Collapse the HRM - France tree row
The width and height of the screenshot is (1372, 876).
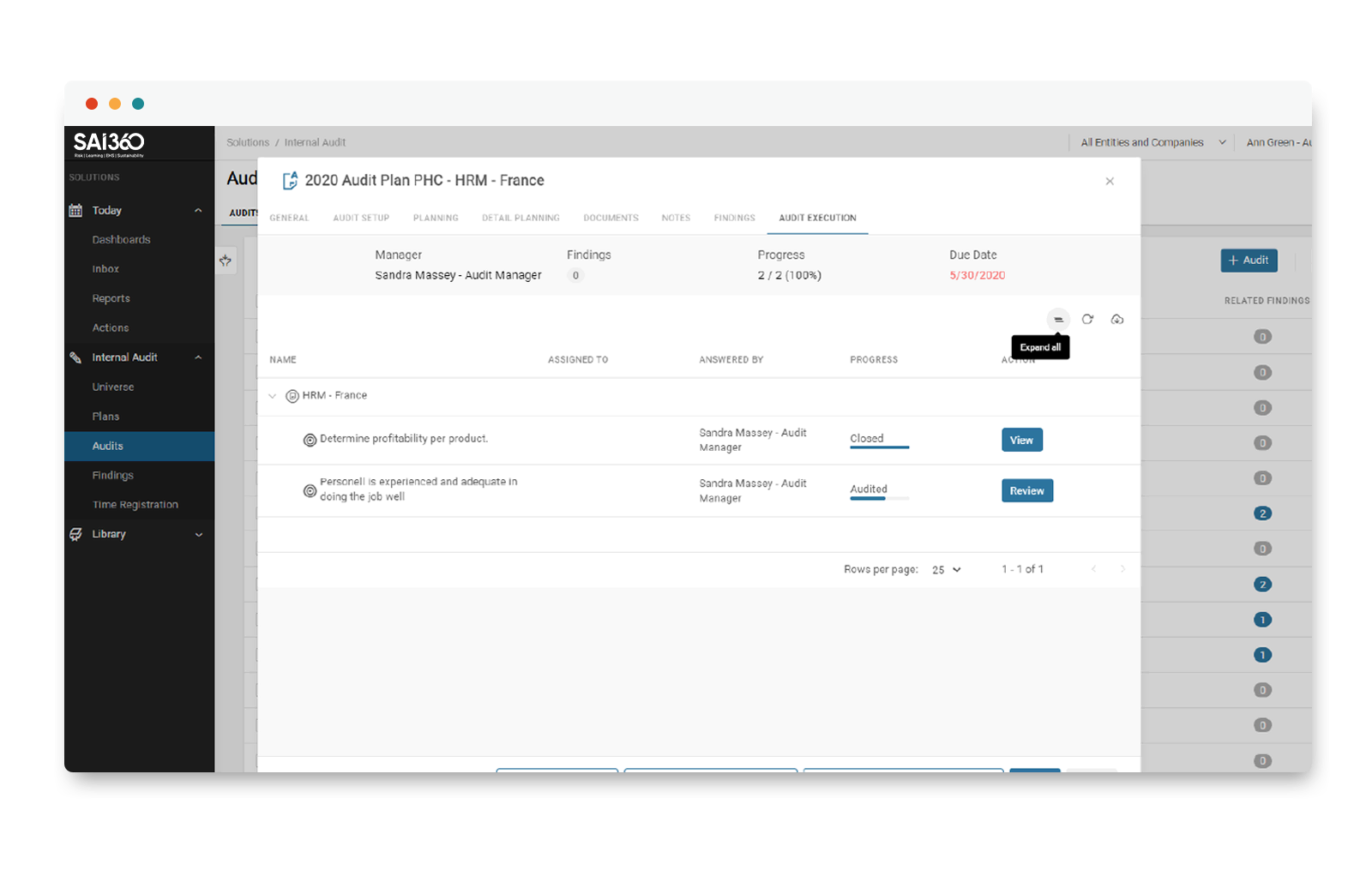(x=273, y=396)
